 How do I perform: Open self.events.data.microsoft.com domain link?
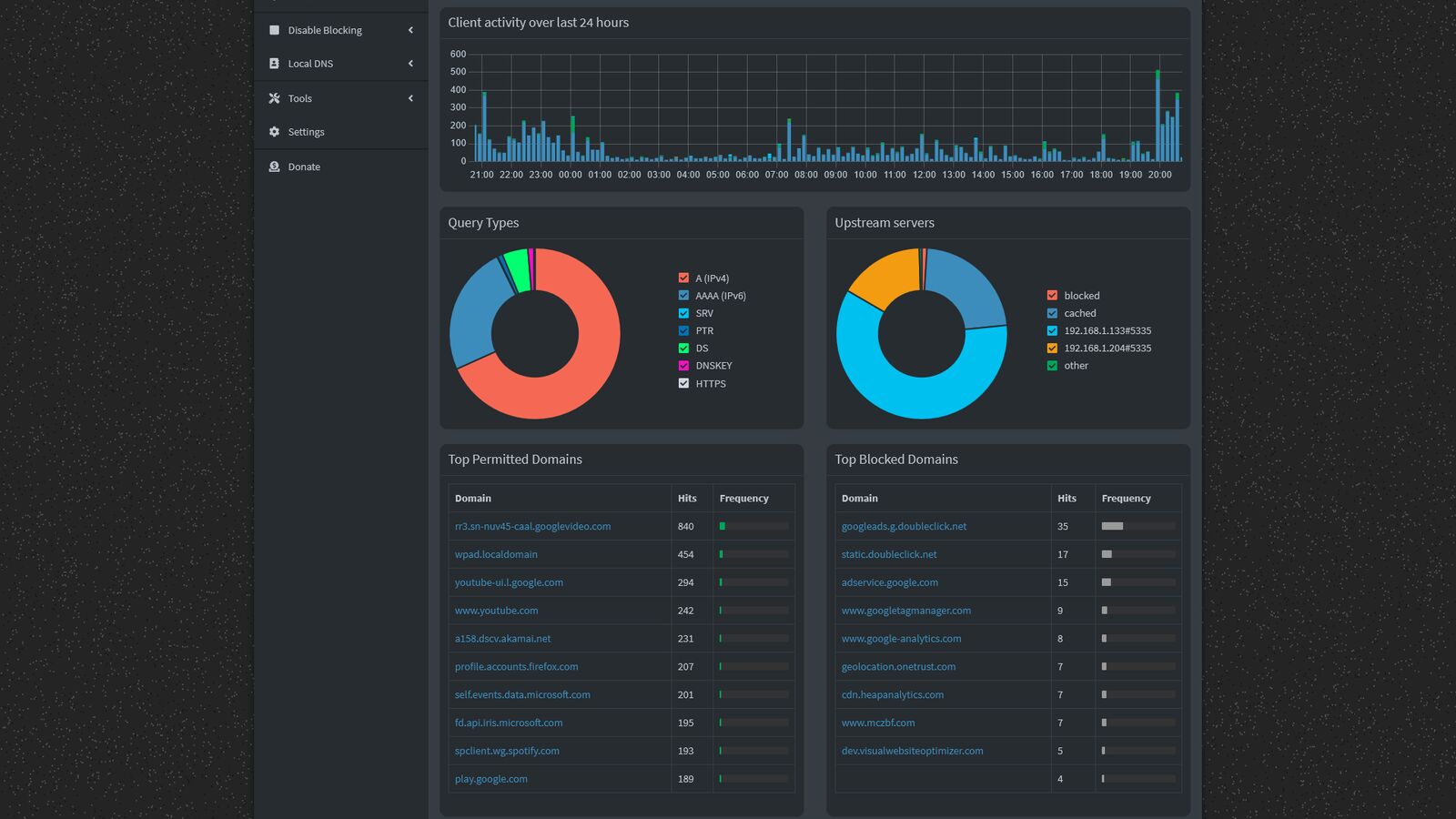click(522, 694)
